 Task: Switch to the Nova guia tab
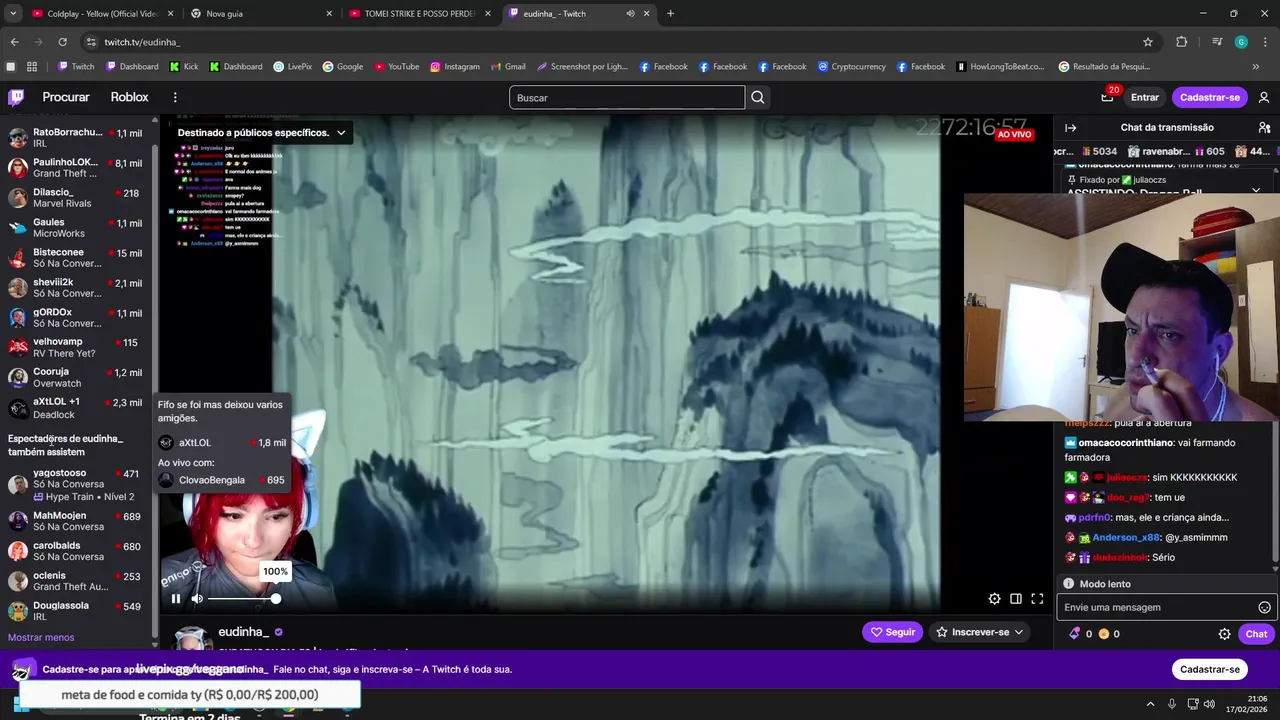[260, 14]
